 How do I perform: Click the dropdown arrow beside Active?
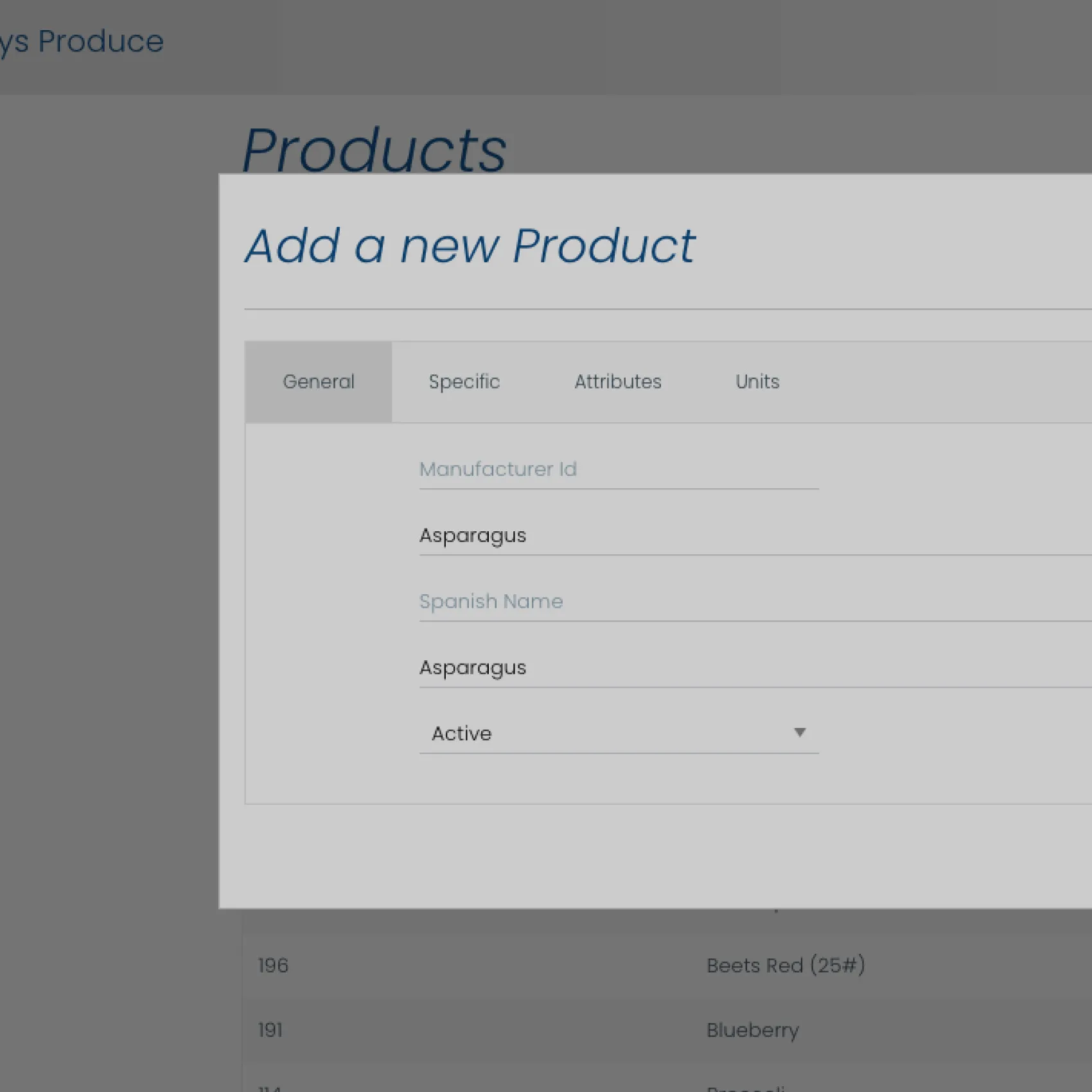coord(799,733)
